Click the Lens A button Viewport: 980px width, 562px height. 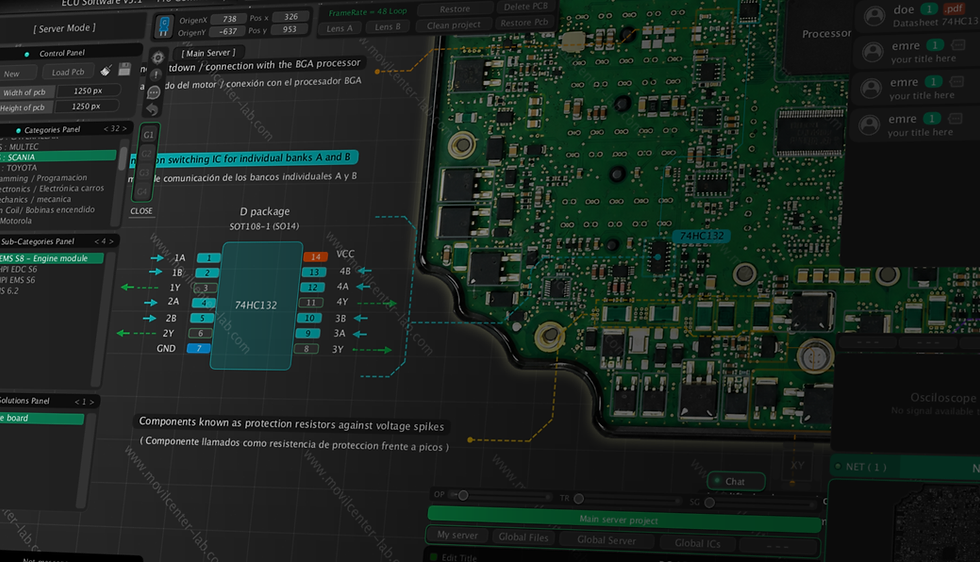(340, 28)
